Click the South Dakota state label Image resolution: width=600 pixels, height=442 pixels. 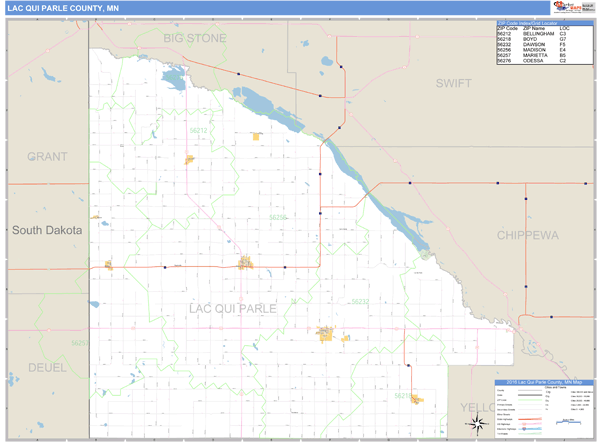(47, 230)
